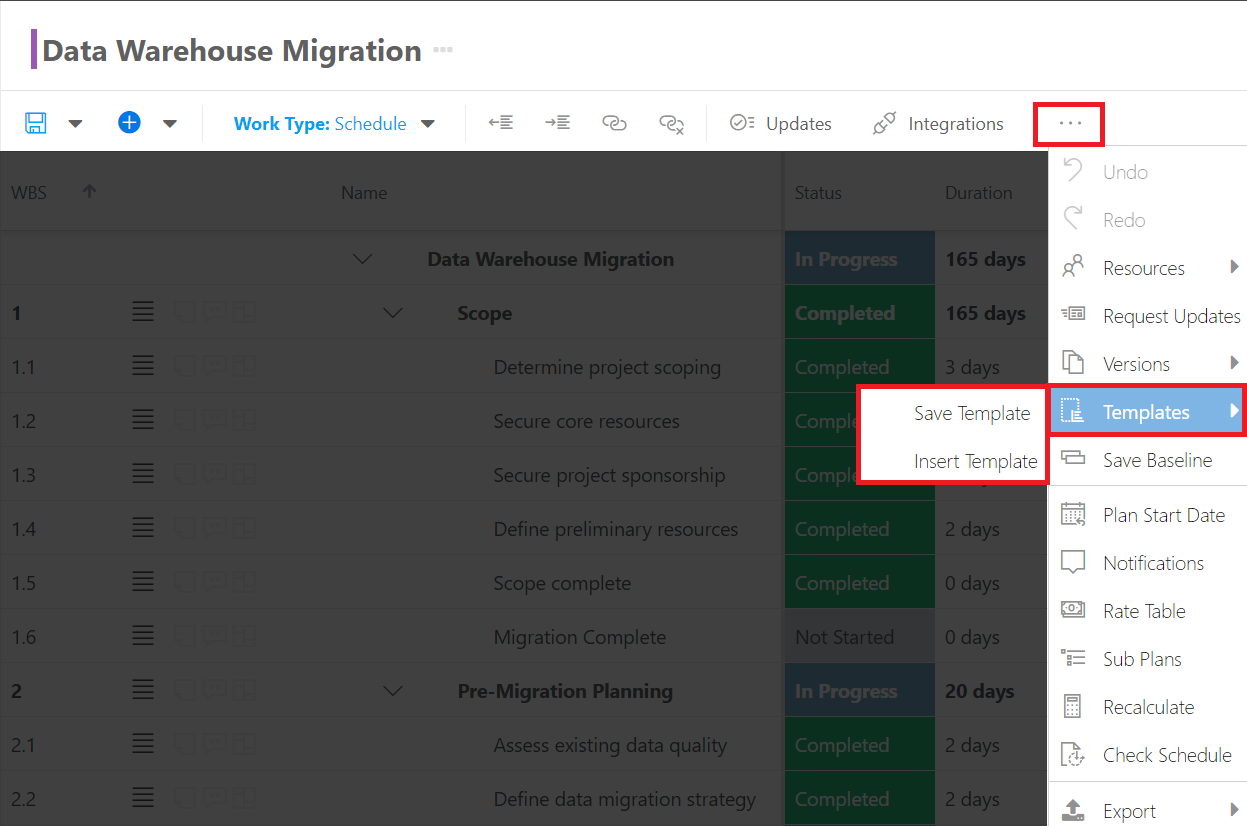1247x826 pixels.
Task: Click the blue plus add icon
Action: coord(129,122)
